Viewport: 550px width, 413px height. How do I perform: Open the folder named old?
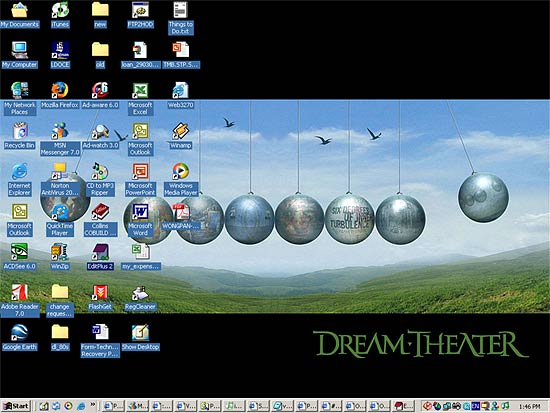pos(100,55)
